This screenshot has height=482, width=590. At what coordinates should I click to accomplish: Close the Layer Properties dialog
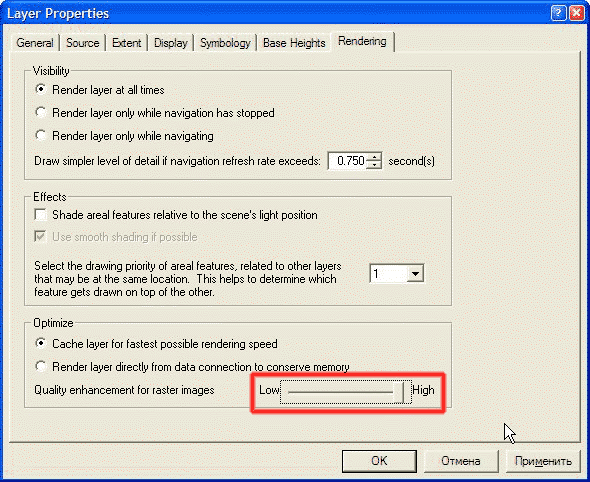576,14
